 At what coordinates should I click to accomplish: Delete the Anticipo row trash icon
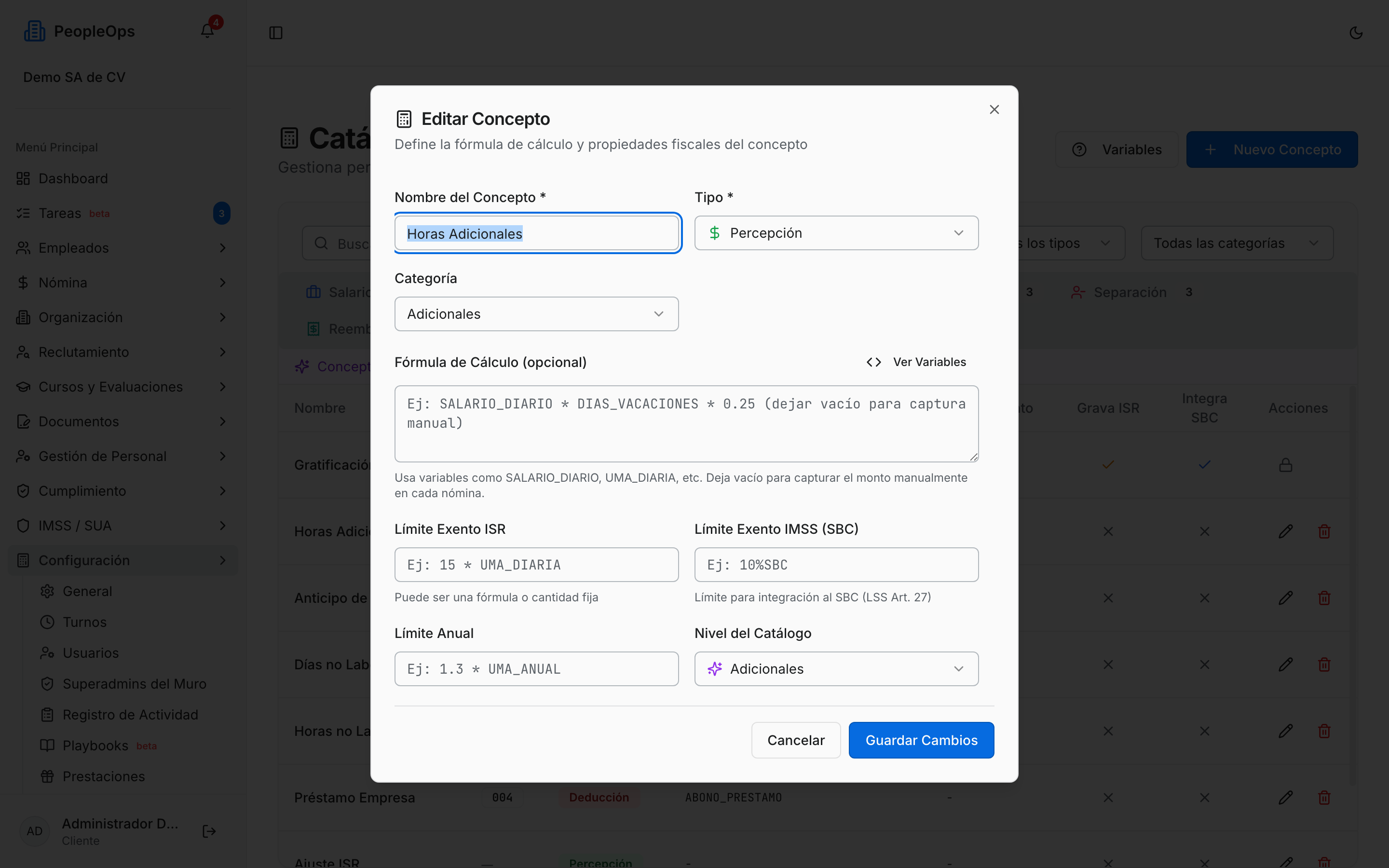click(x=1324, y=598)
